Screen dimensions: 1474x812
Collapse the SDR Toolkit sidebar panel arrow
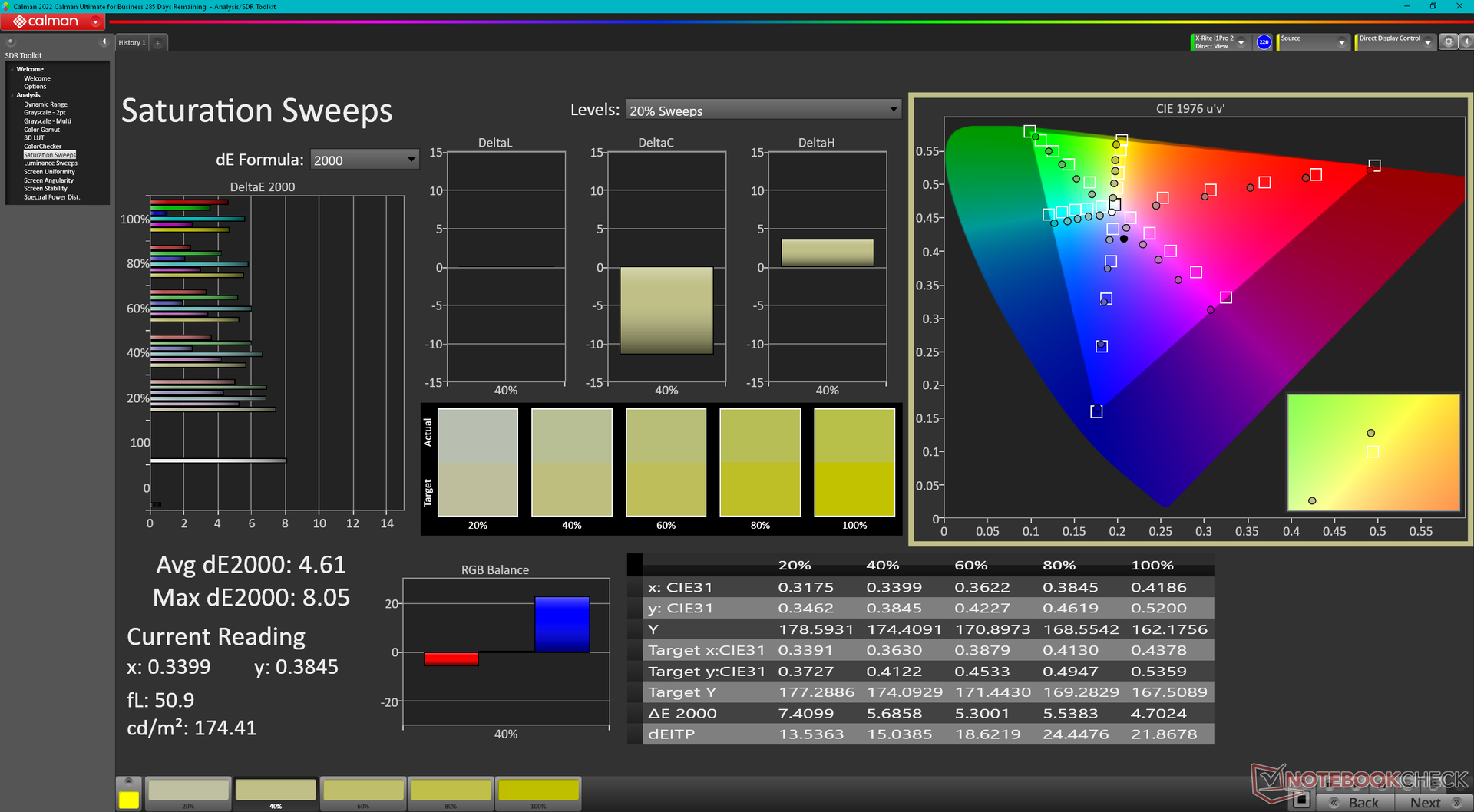point(104,41)
